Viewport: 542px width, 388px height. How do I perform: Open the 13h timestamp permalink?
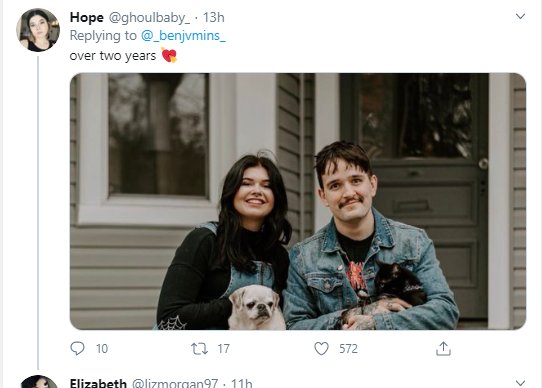213,17
